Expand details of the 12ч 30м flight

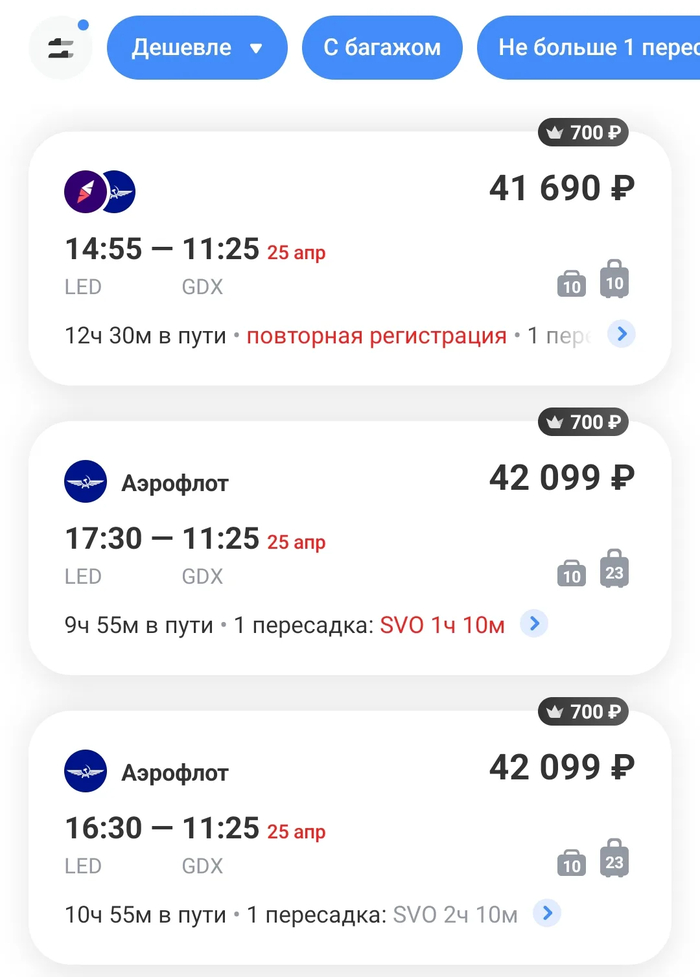(x=622, y=334)
